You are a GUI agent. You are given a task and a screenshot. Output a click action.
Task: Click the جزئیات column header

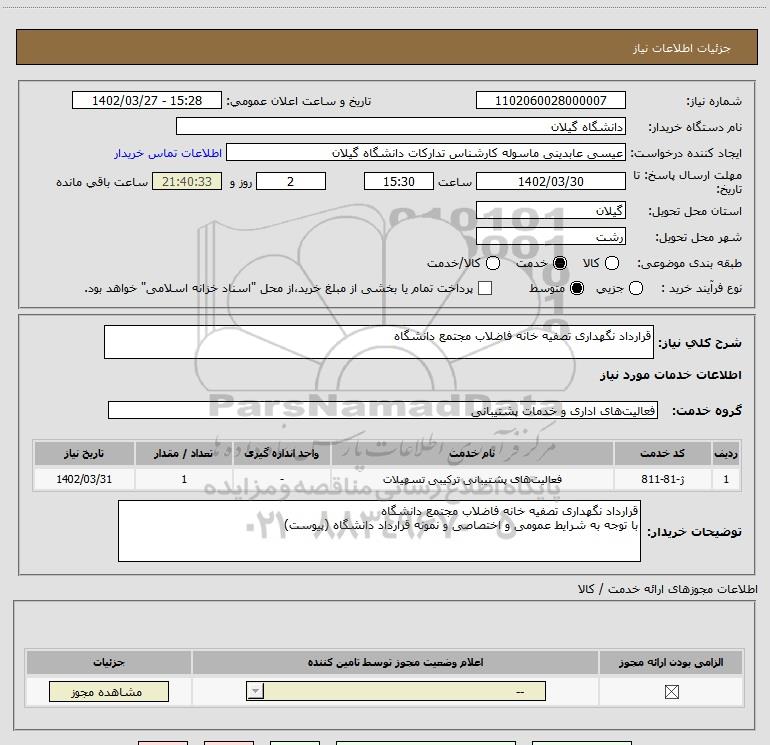(109, 662)
